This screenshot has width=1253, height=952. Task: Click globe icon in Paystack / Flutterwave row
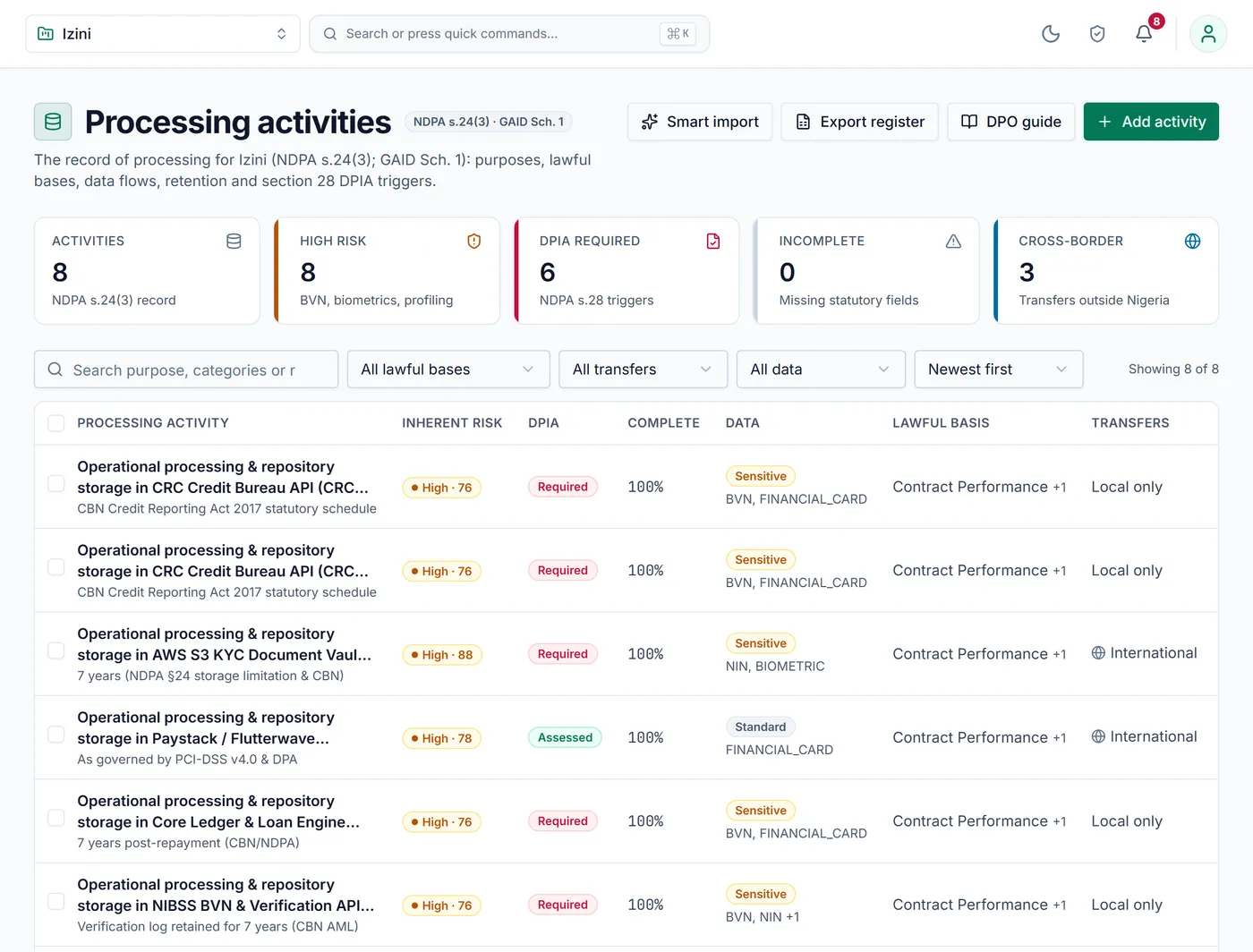click(1098, 736)
